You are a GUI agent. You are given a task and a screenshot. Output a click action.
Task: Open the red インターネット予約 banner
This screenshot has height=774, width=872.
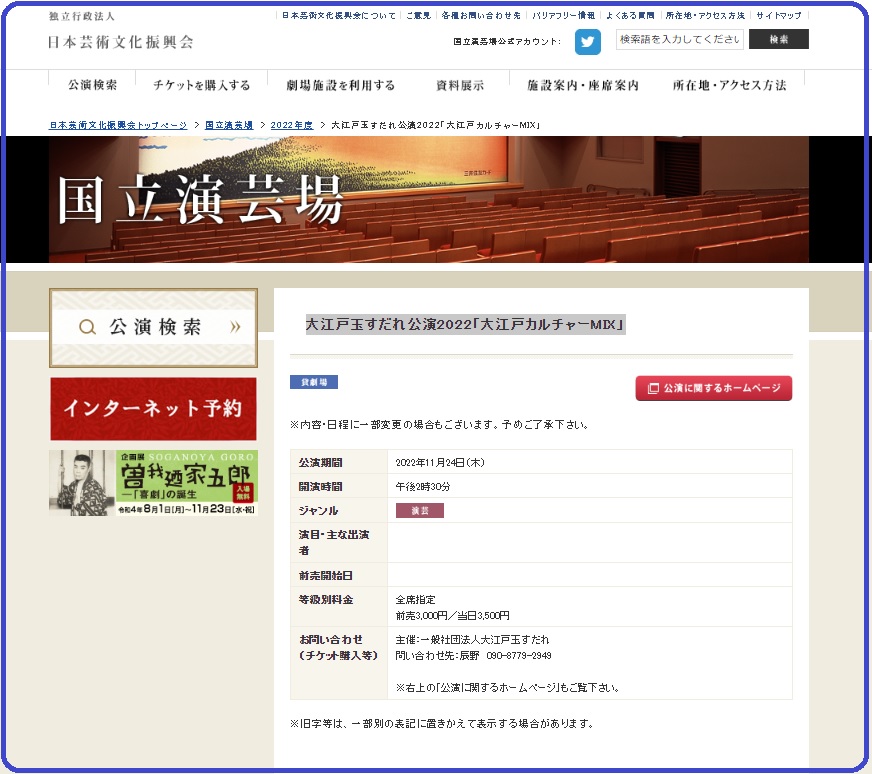coord(153,409)
